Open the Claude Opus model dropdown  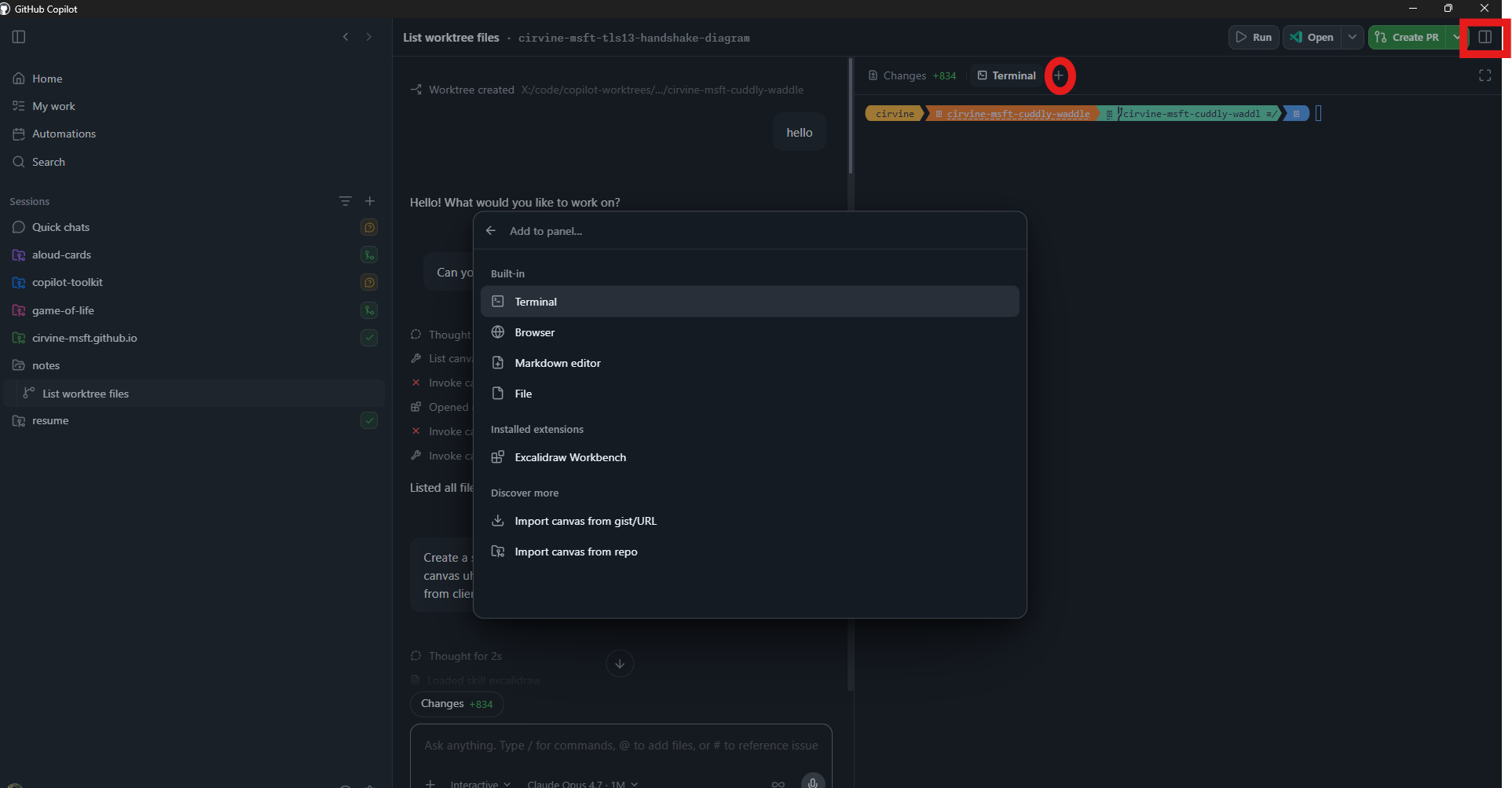point(582,783)
